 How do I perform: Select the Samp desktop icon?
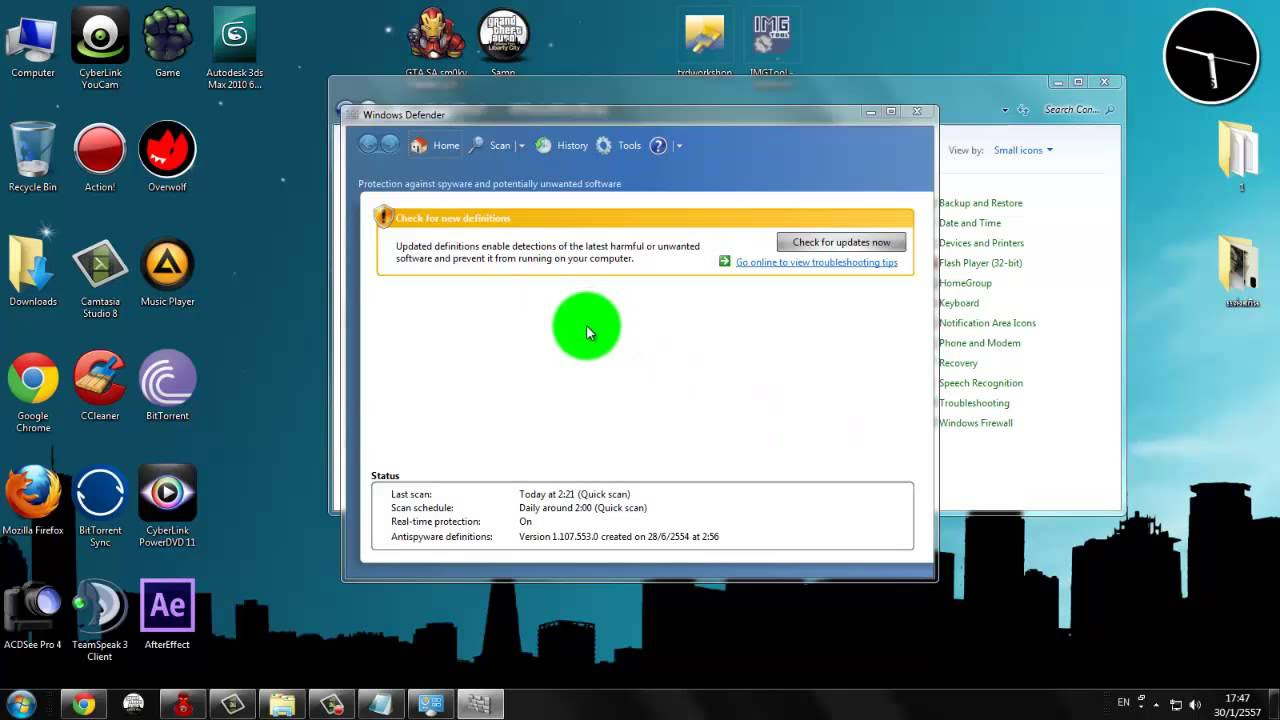point(503,44)
